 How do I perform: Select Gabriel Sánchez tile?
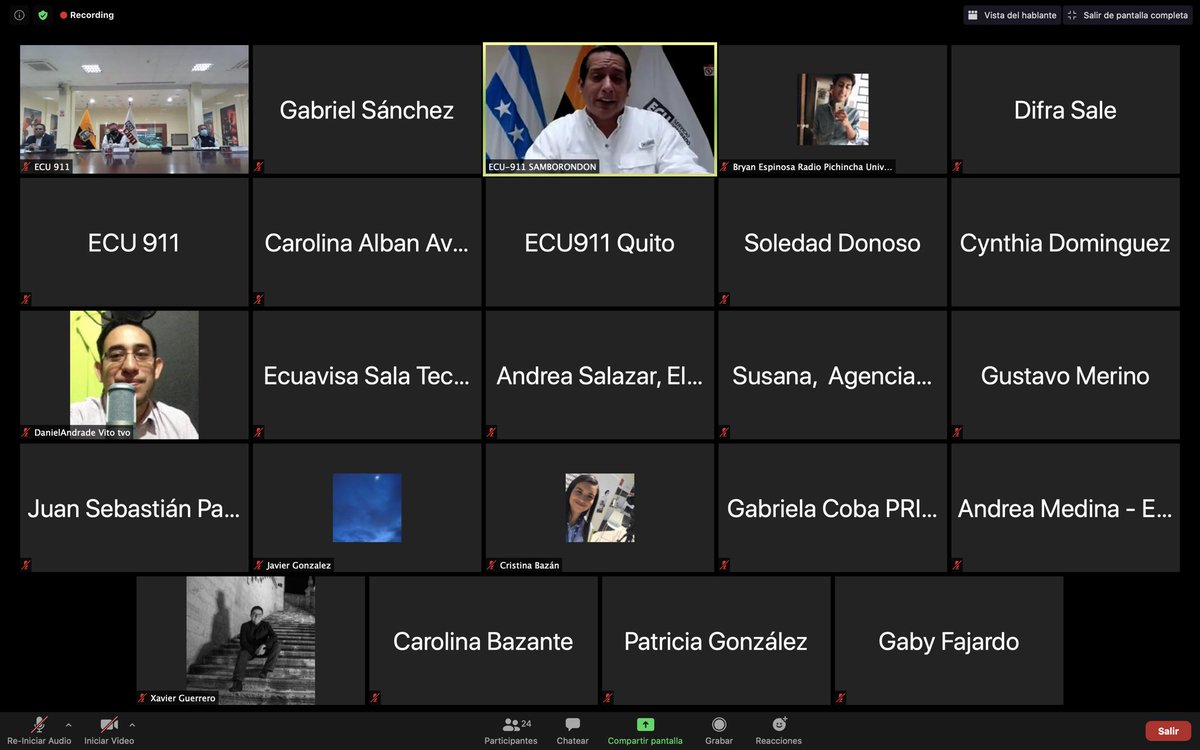point(367,110)
